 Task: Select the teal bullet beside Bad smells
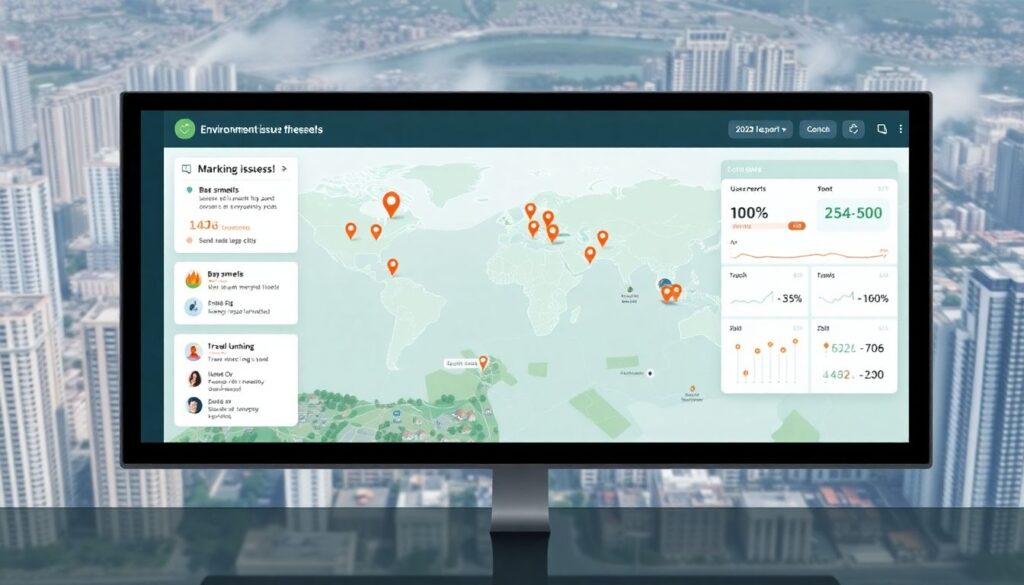pos(186,189)
